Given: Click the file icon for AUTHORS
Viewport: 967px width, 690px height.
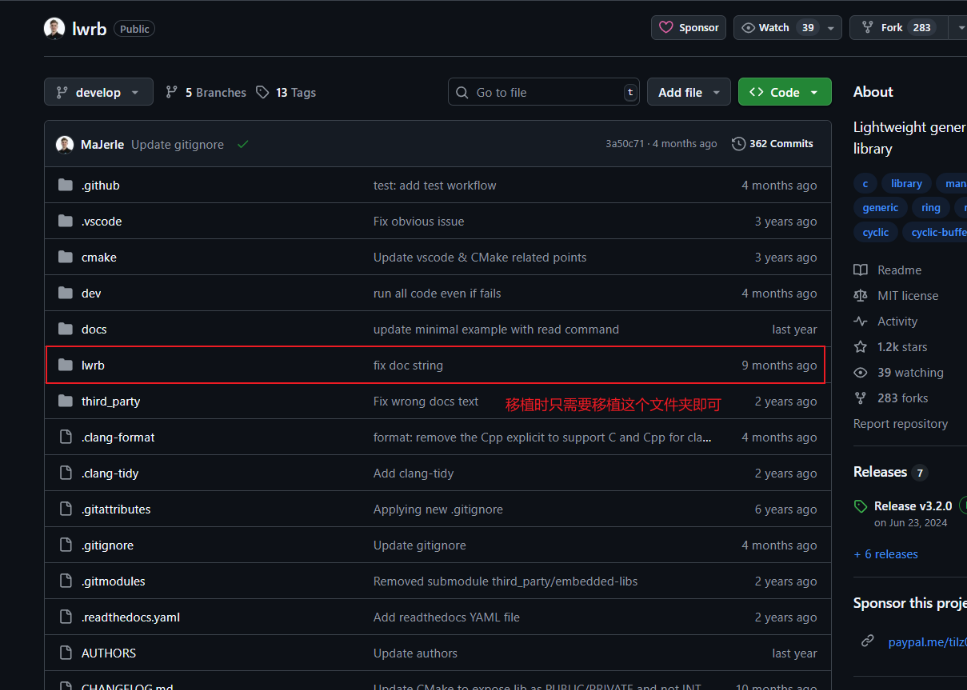Looking at the screenshot, I should pos(65,653).
